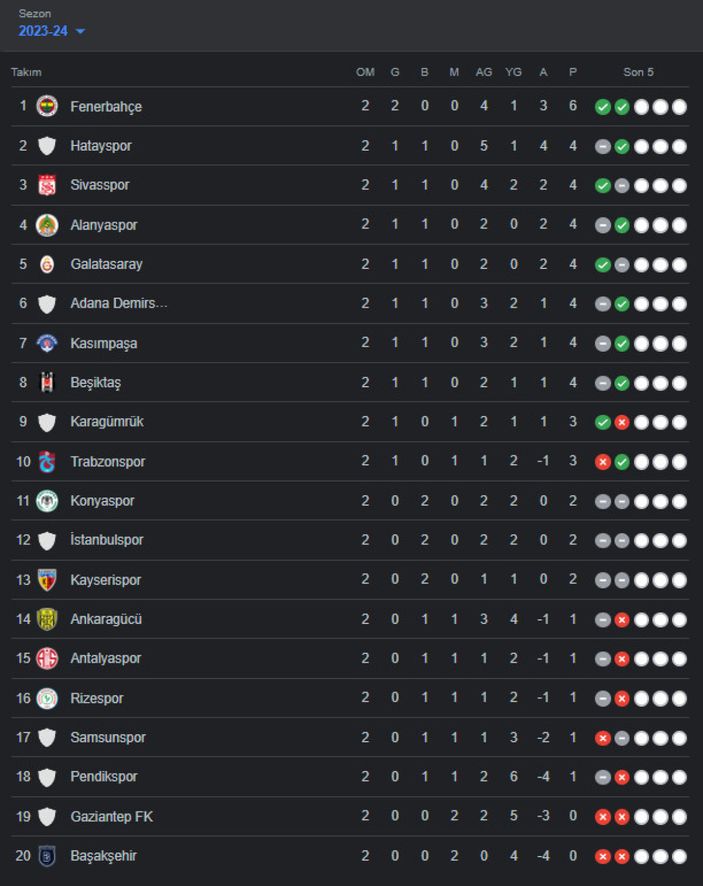The width and height of the screenshot is (703, 886).
Task: Click the Fenerbahçe club crest
Action: pyautogui.click(x=47, y=106)
